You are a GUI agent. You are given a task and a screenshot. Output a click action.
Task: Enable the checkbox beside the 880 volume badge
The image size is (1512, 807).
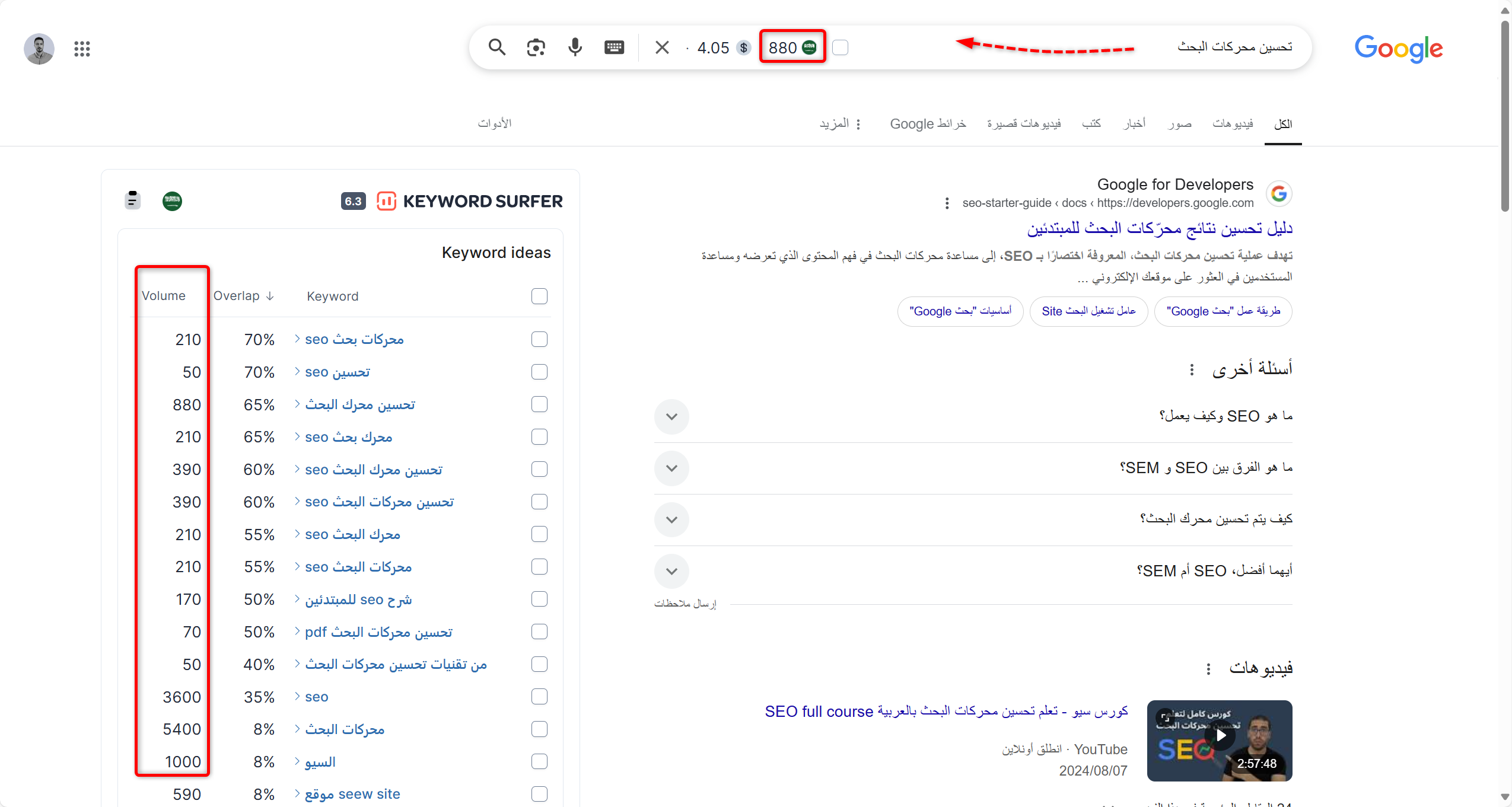pos(841,47)
